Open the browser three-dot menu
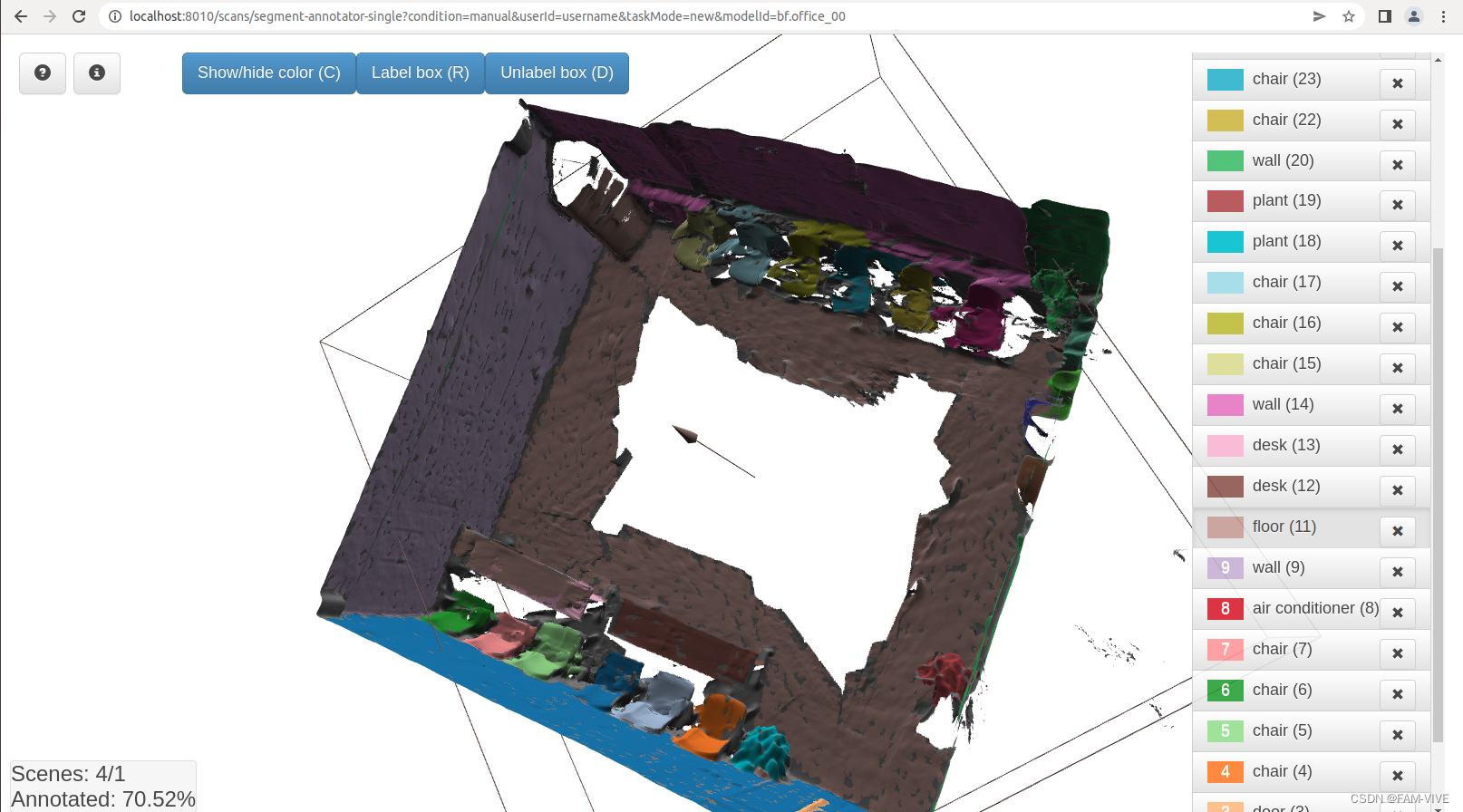 pos(1443,16)
